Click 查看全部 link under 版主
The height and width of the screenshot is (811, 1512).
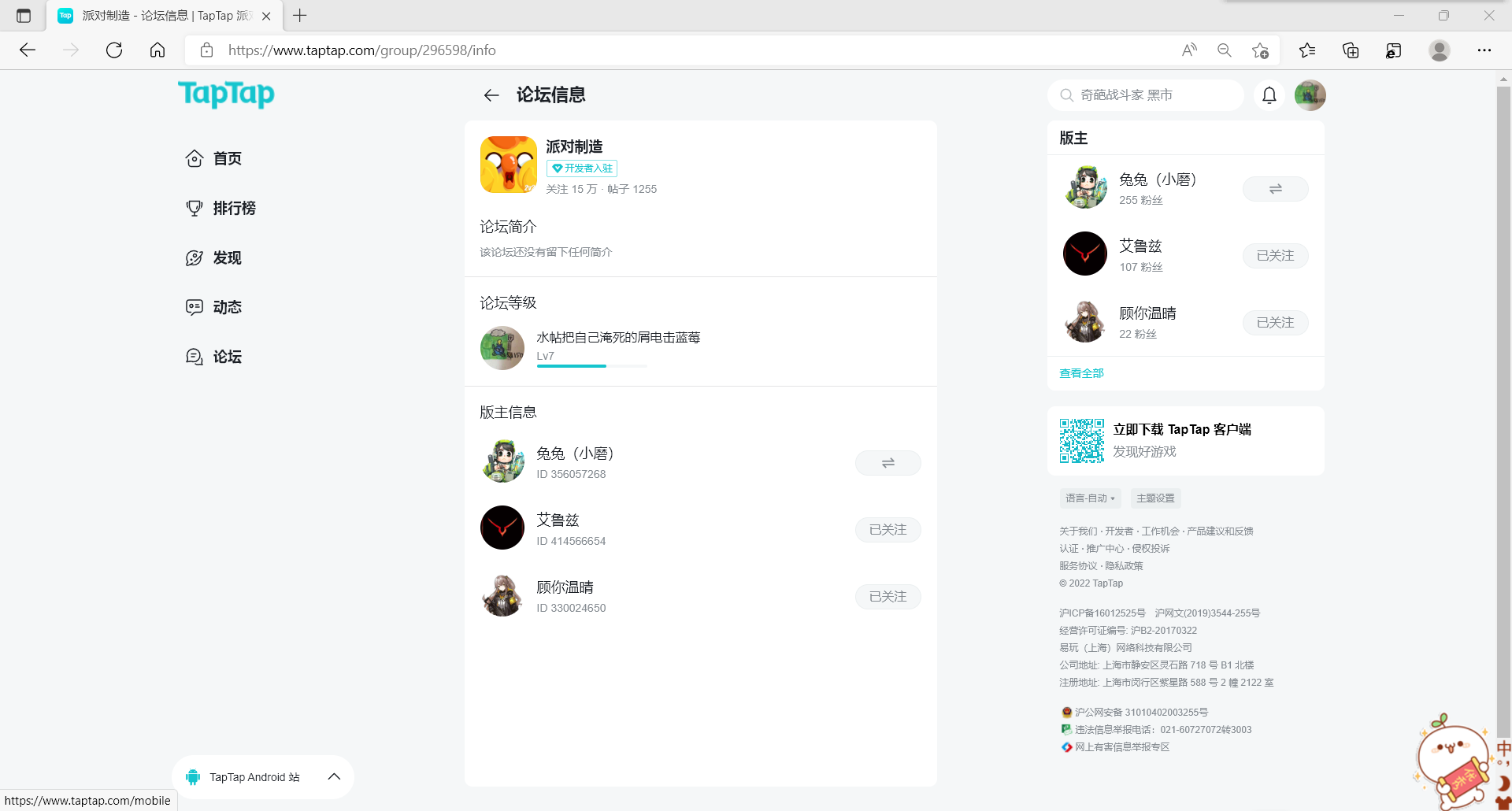coord(1081,373)
